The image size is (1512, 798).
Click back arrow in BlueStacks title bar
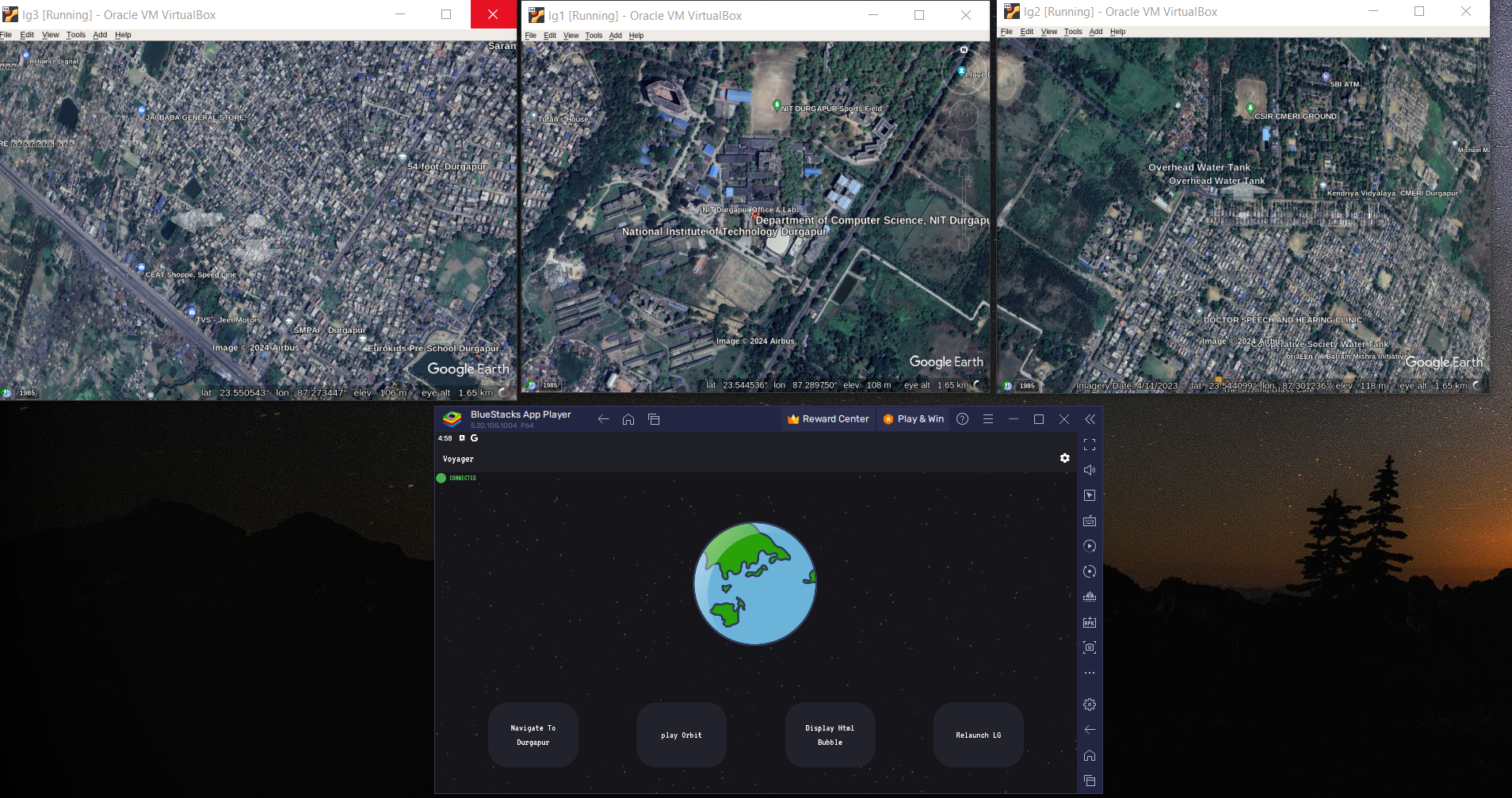(x=603, y=419)
